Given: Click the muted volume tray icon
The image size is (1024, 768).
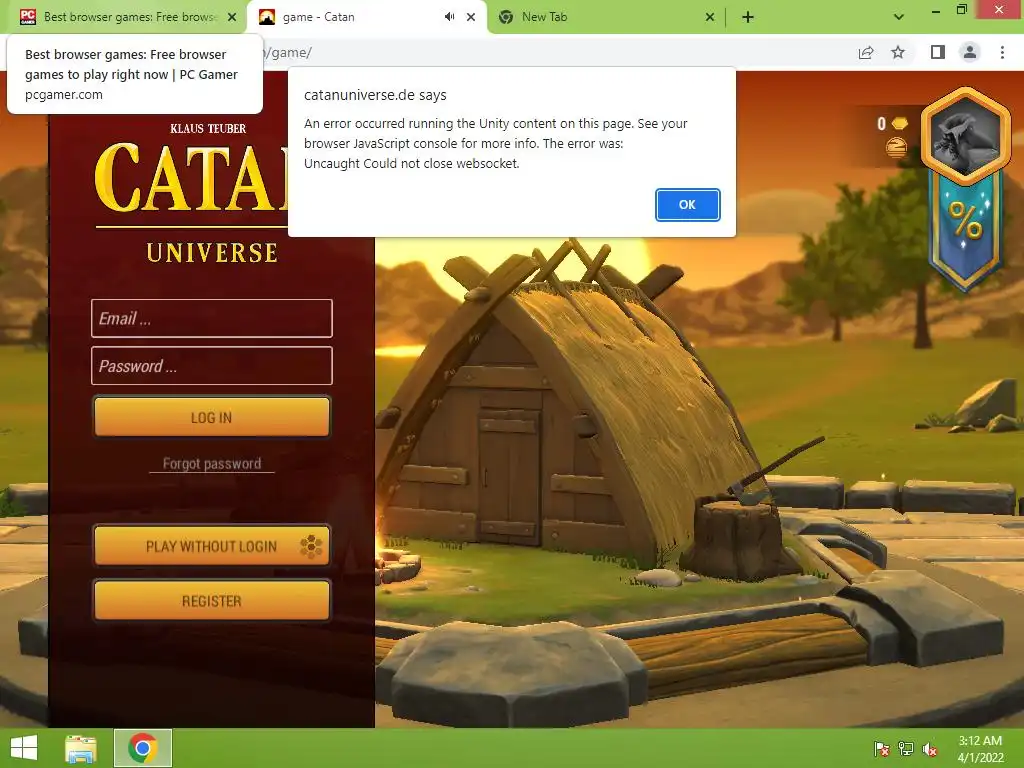Looking at the screenshot, I should (930, 748).
